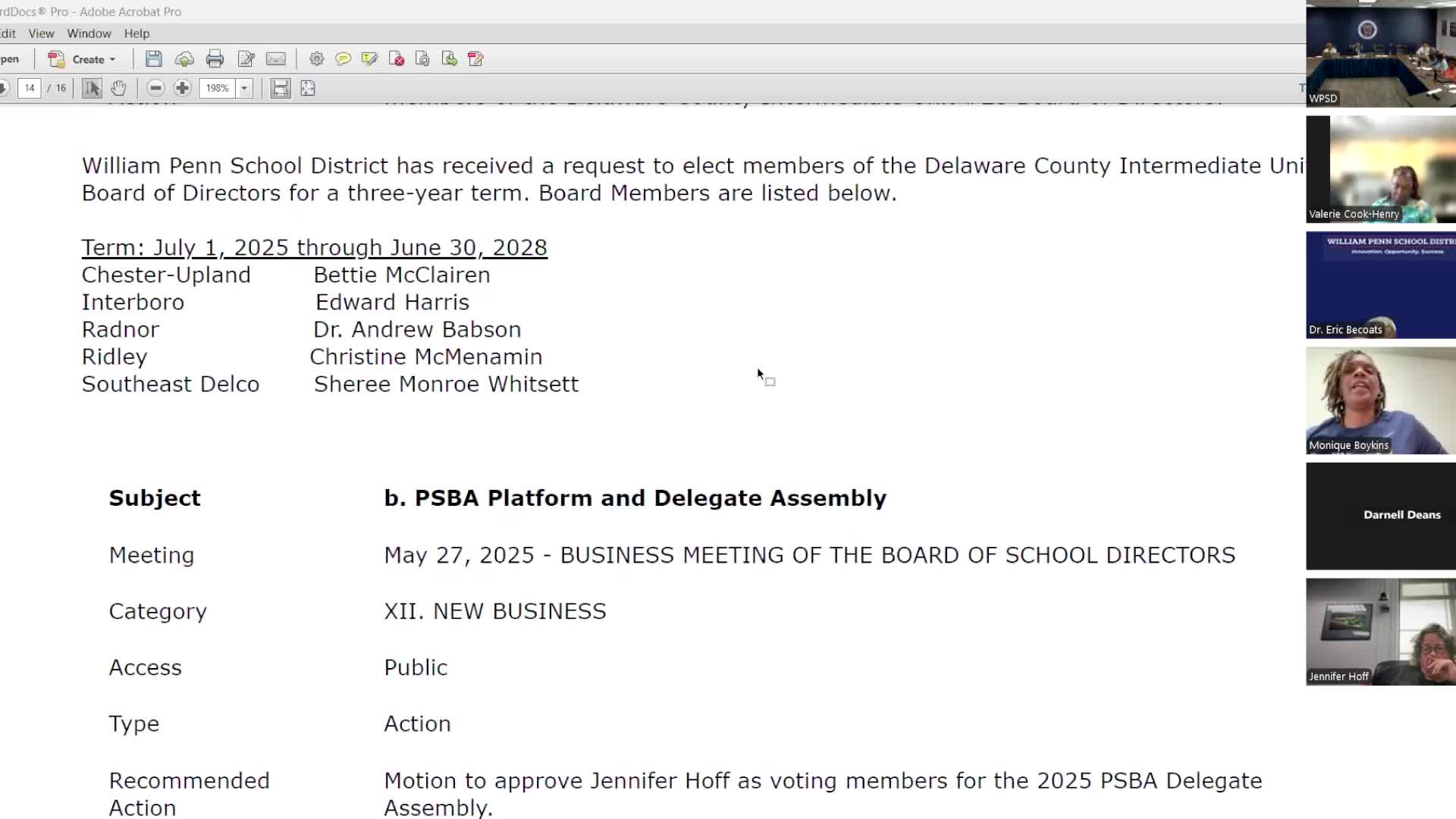This screenshot has width=1456, height=819.
Task: Click the upload to cloud icon
Action: [x=184, y=59]
